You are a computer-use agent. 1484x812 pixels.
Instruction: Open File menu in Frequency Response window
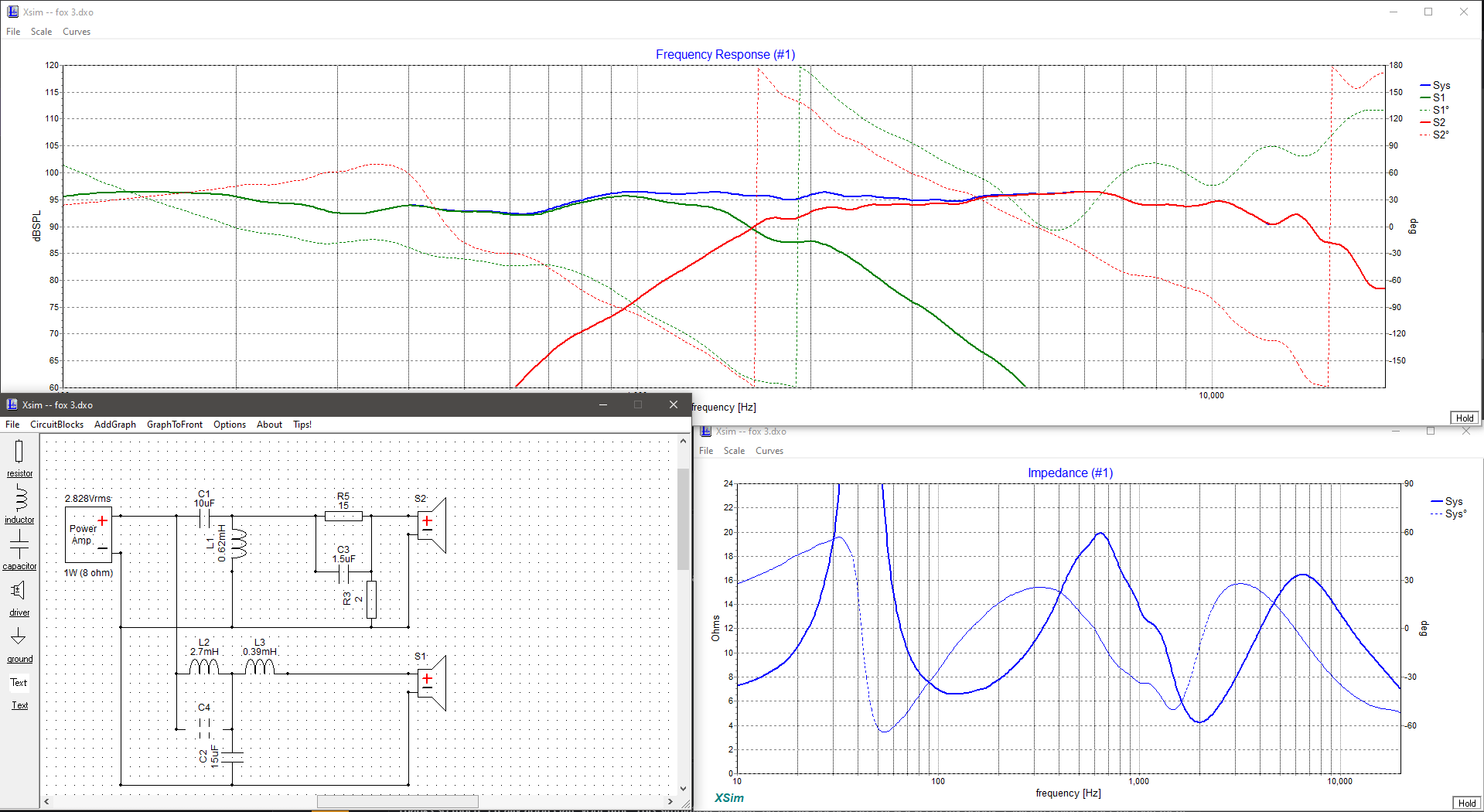[x=13, y=32]
